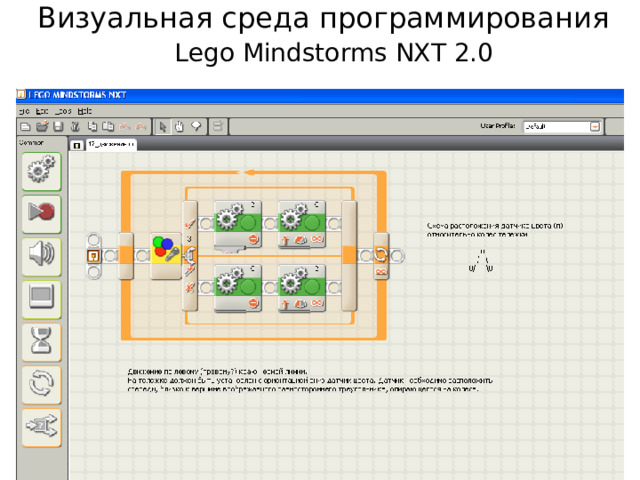Select the program start point icon
The width and height of the screenshot is (640, 480).
(x=94, y=256)
